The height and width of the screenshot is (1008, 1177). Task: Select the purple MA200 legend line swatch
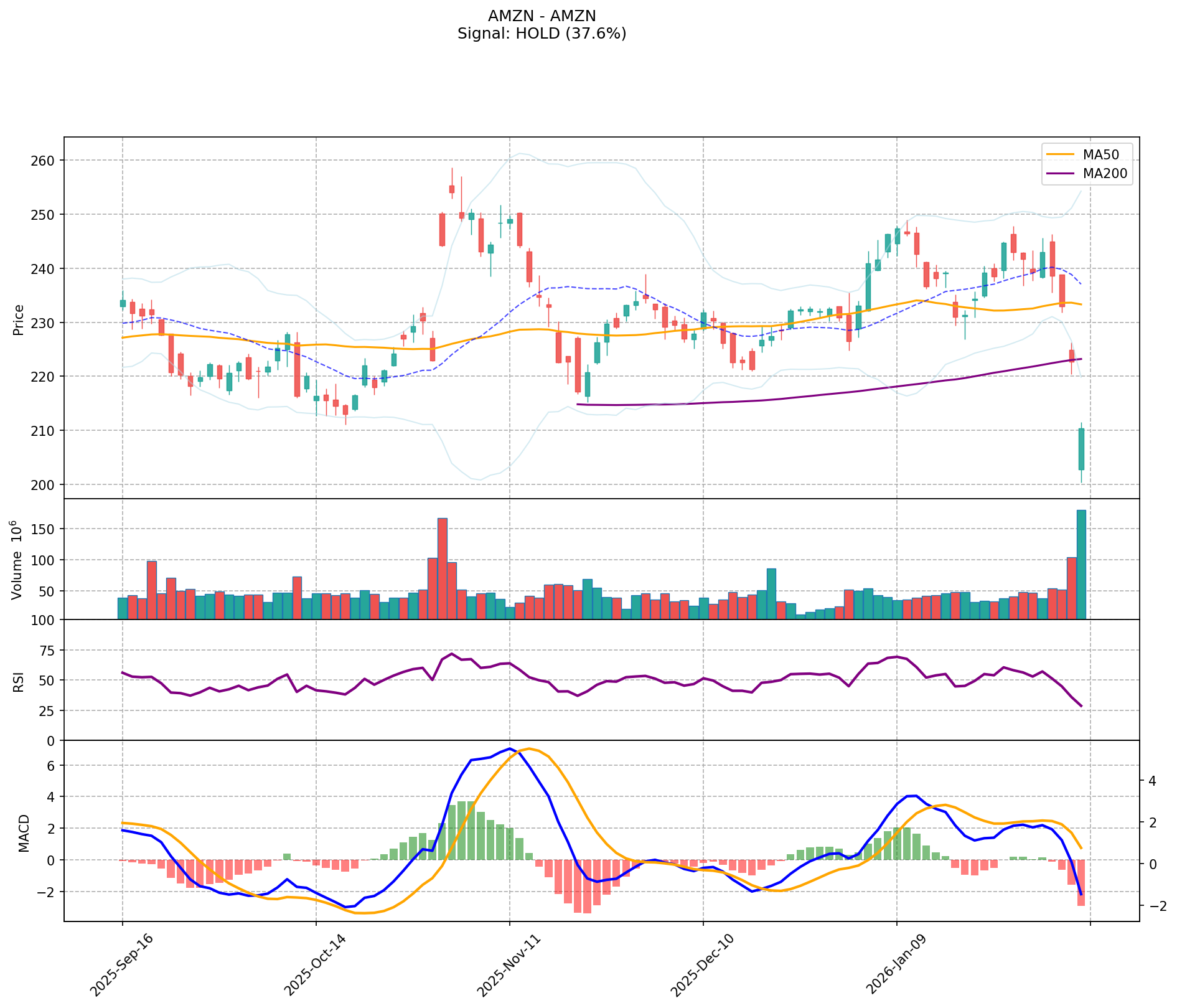point(1060,174)
